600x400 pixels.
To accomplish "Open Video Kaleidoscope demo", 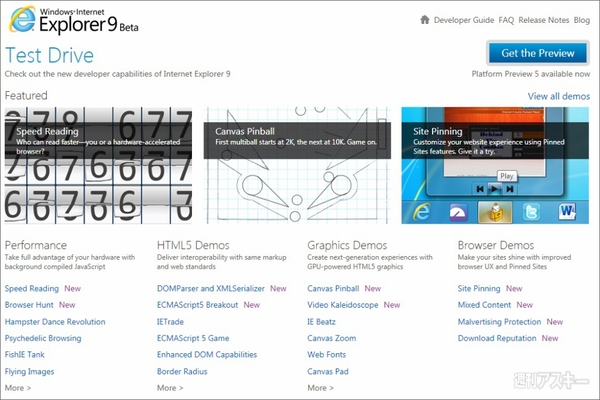I will click(342, 305).
